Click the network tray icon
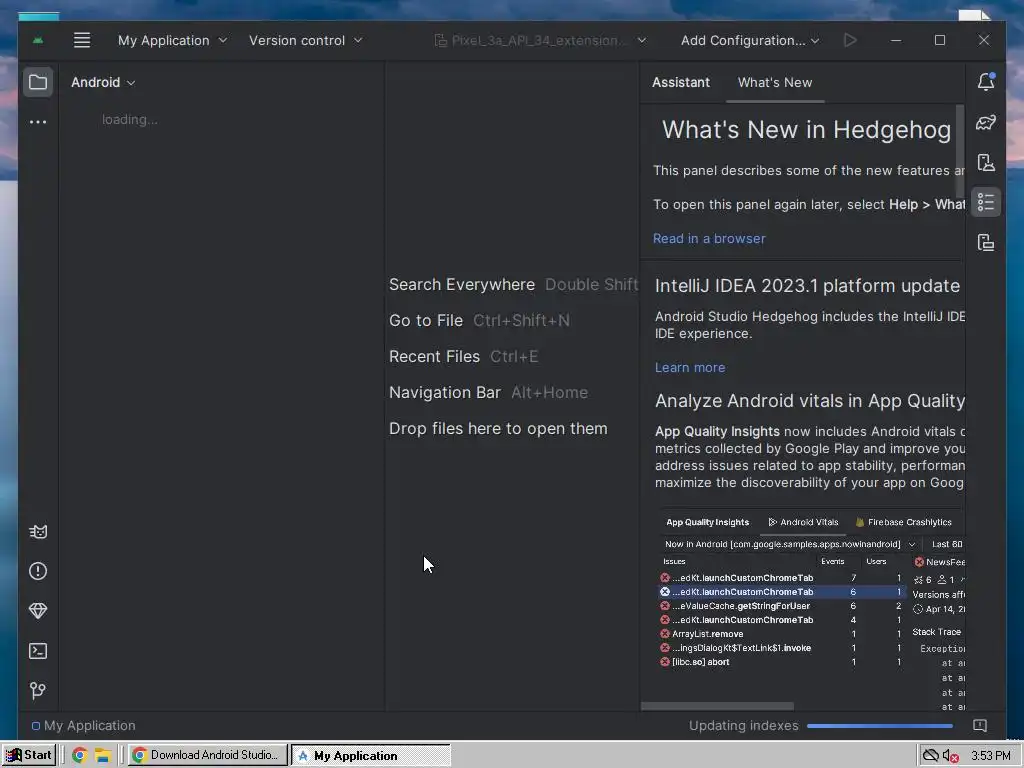The width and height of the screenshot is (1024, 768). point(931,756)
